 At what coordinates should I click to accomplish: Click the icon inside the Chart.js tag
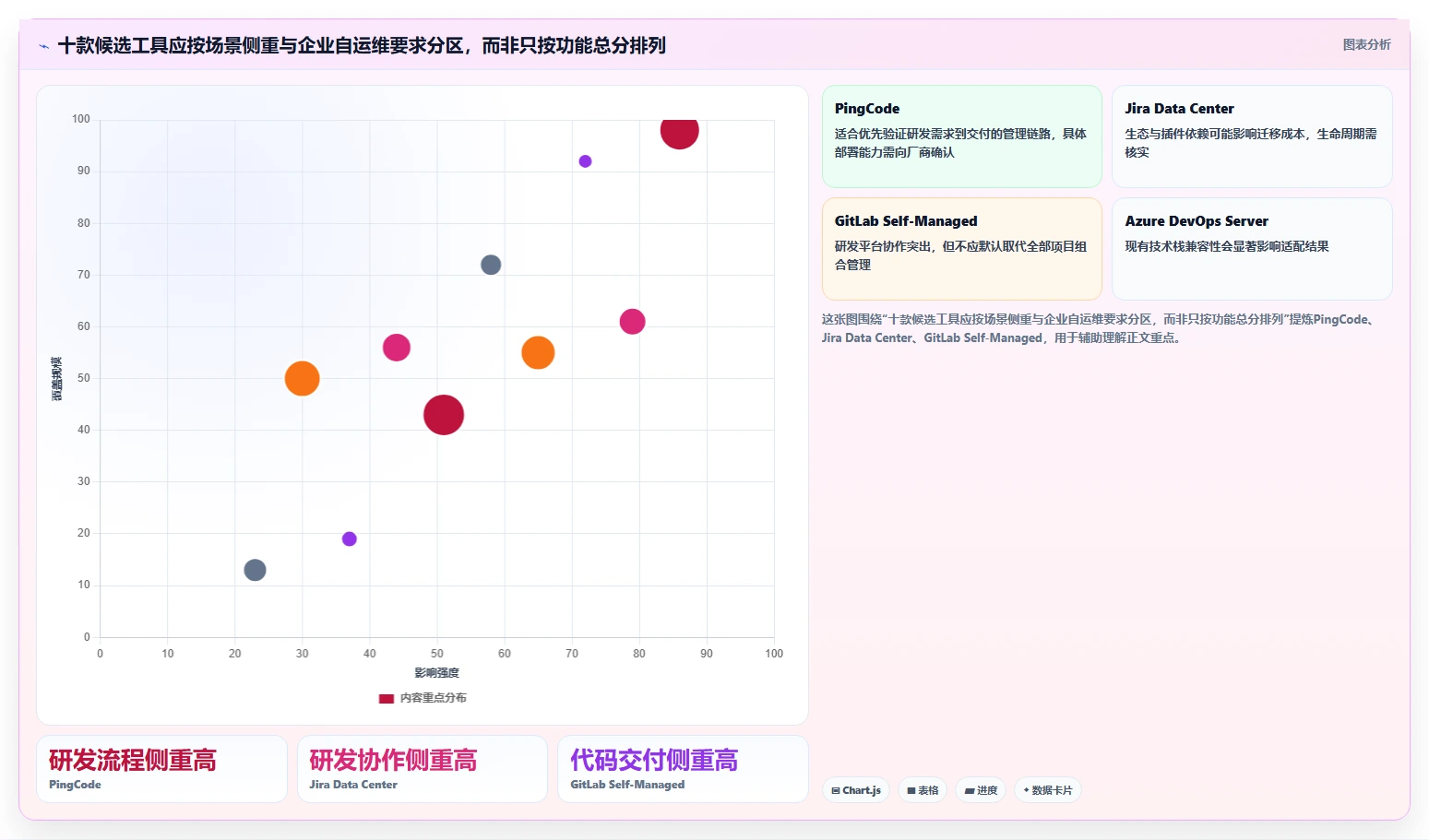pos(836,791)
